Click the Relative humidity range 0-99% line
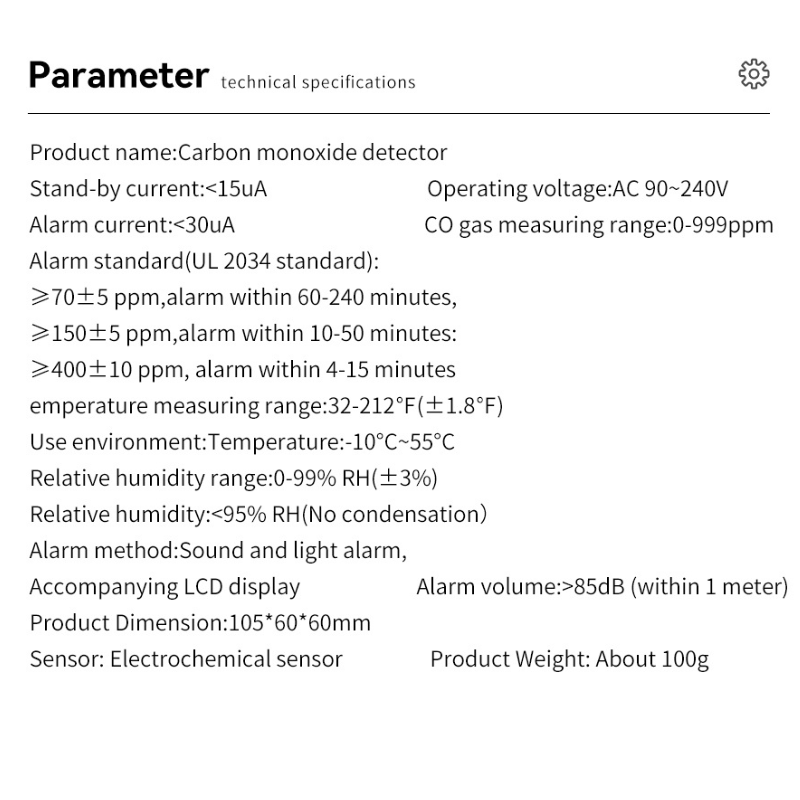The height and width of the screenshot is (800, 800). click(233, 478)
